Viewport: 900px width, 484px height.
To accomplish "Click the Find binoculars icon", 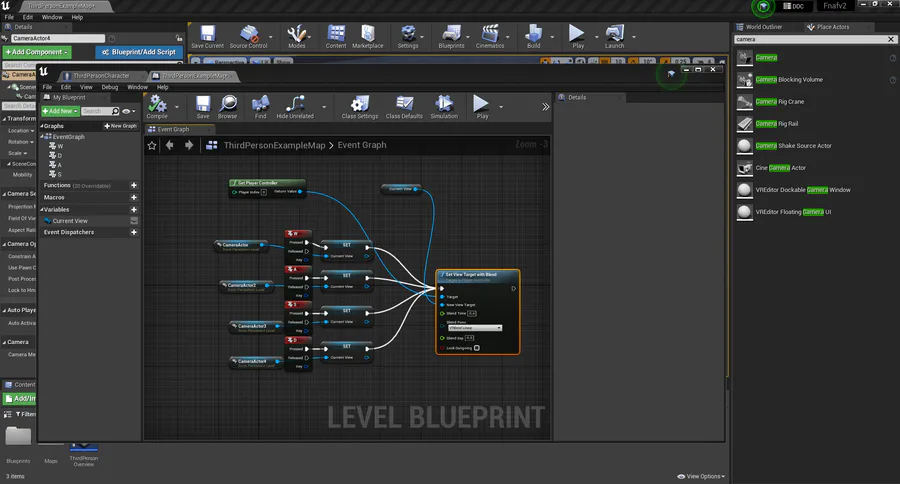I will coord(261,107).
